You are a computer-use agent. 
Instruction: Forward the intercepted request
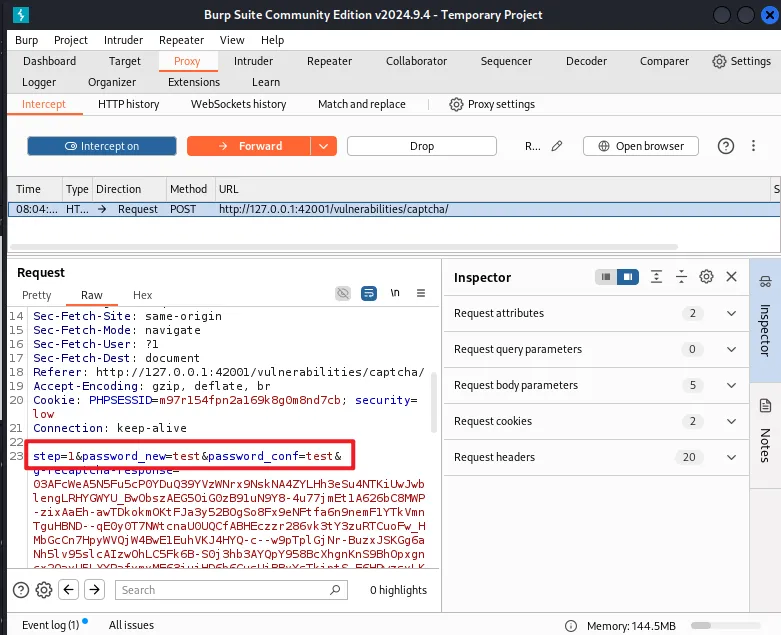pyautogui.click(x=249, y=146)
